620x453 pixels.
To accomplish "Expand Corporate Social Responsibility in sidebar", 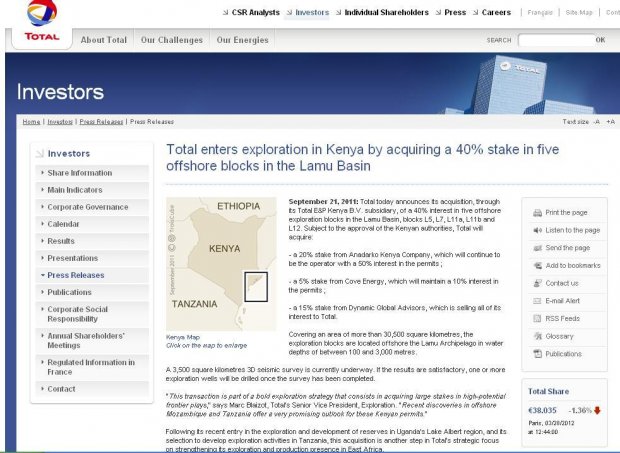I will pos(92,314).
